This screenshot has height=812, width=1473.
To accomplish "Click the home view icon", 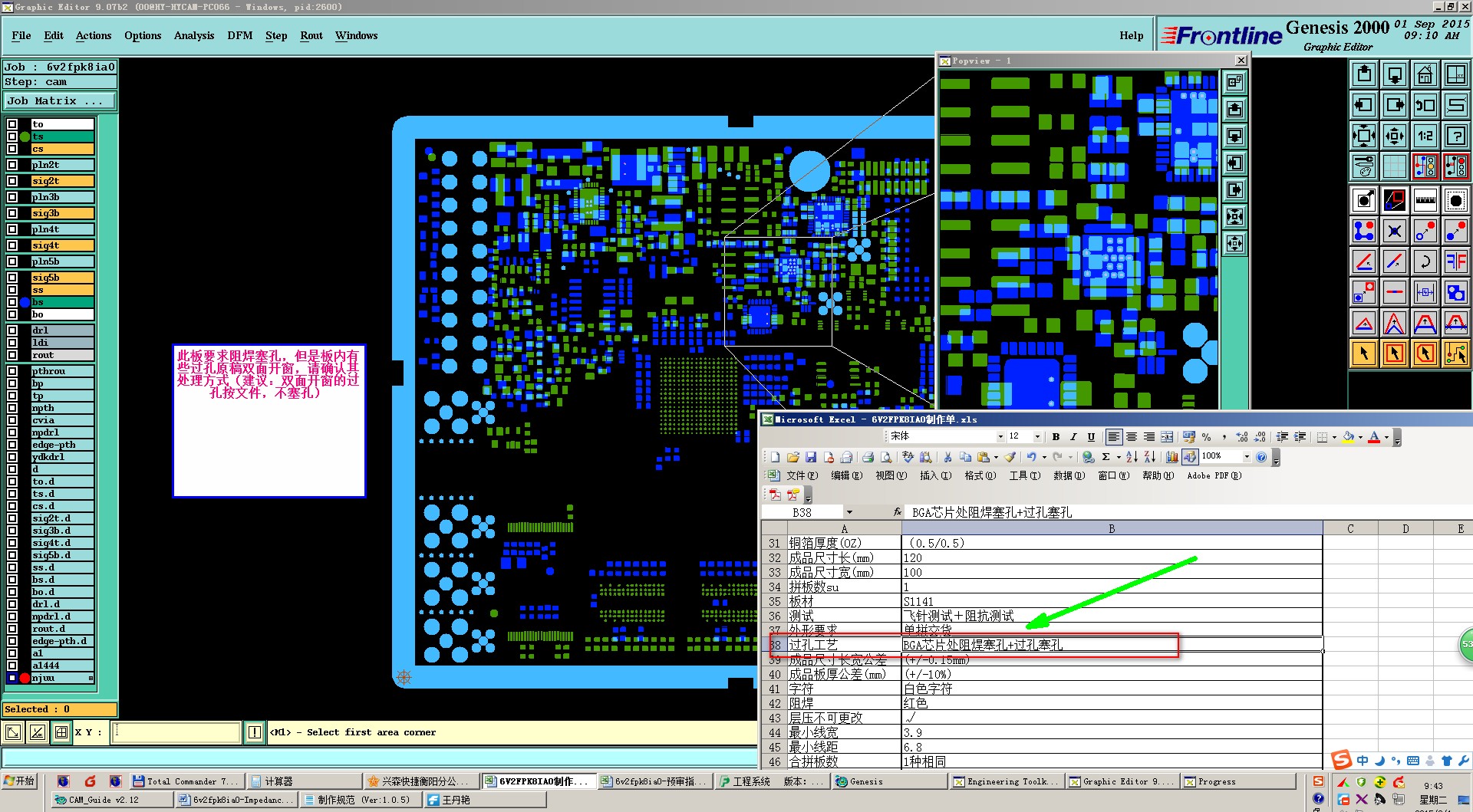I will click(x=1425, y=74).
